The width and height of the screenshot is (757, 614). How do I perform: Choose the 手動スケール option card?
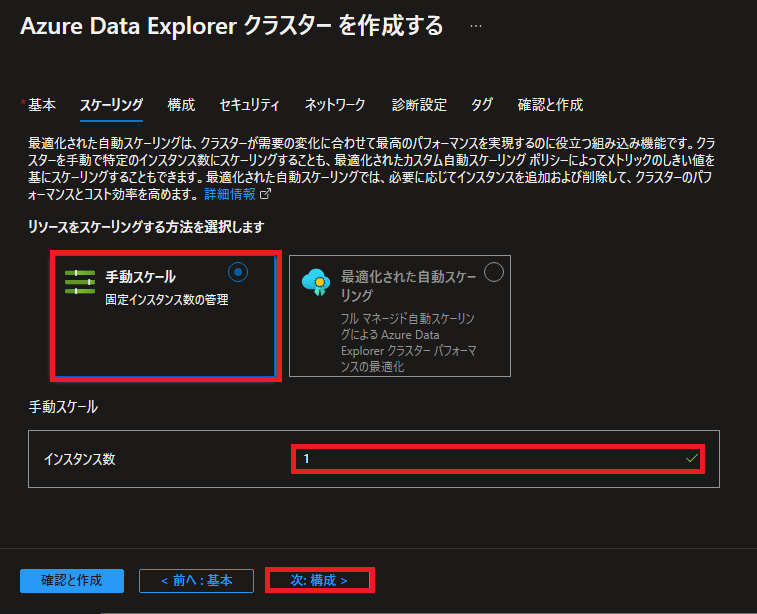click(x=165, y=316)
